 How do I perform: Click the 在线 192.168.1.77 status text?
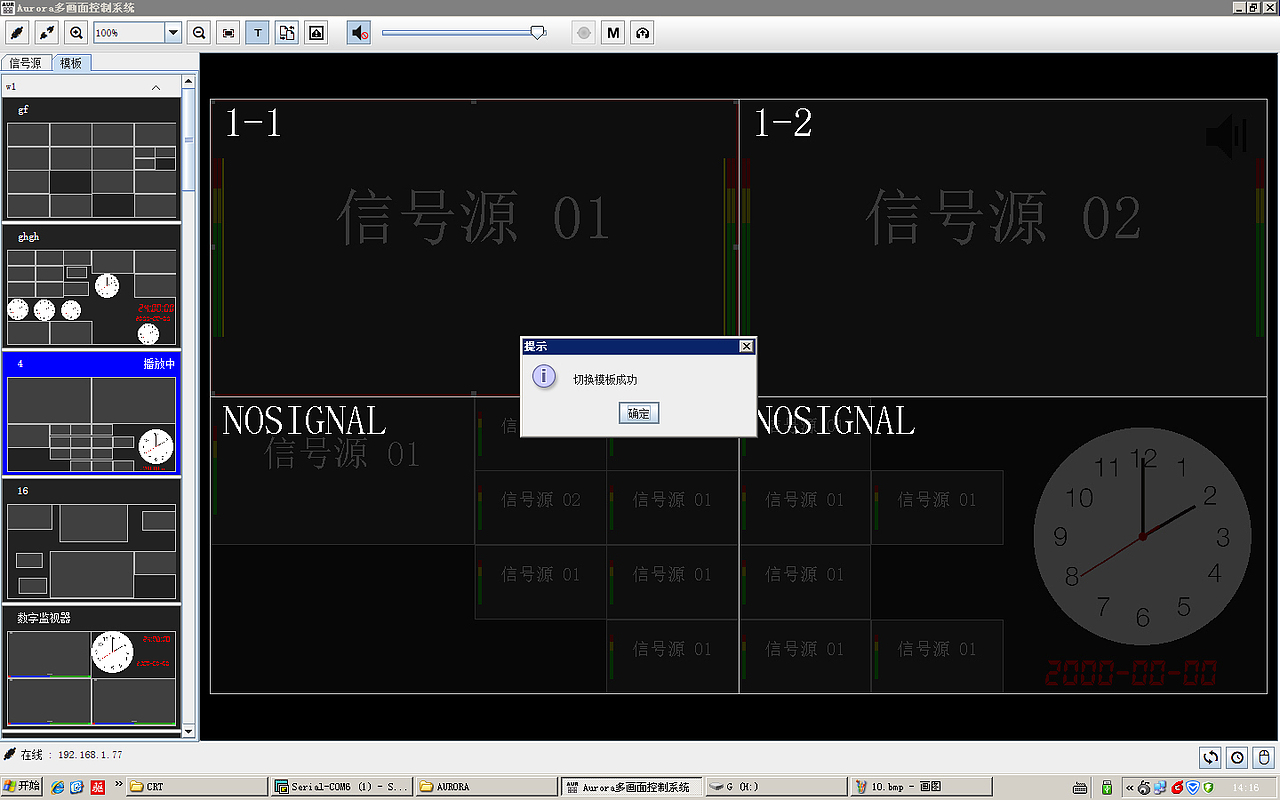pos(71,755)
